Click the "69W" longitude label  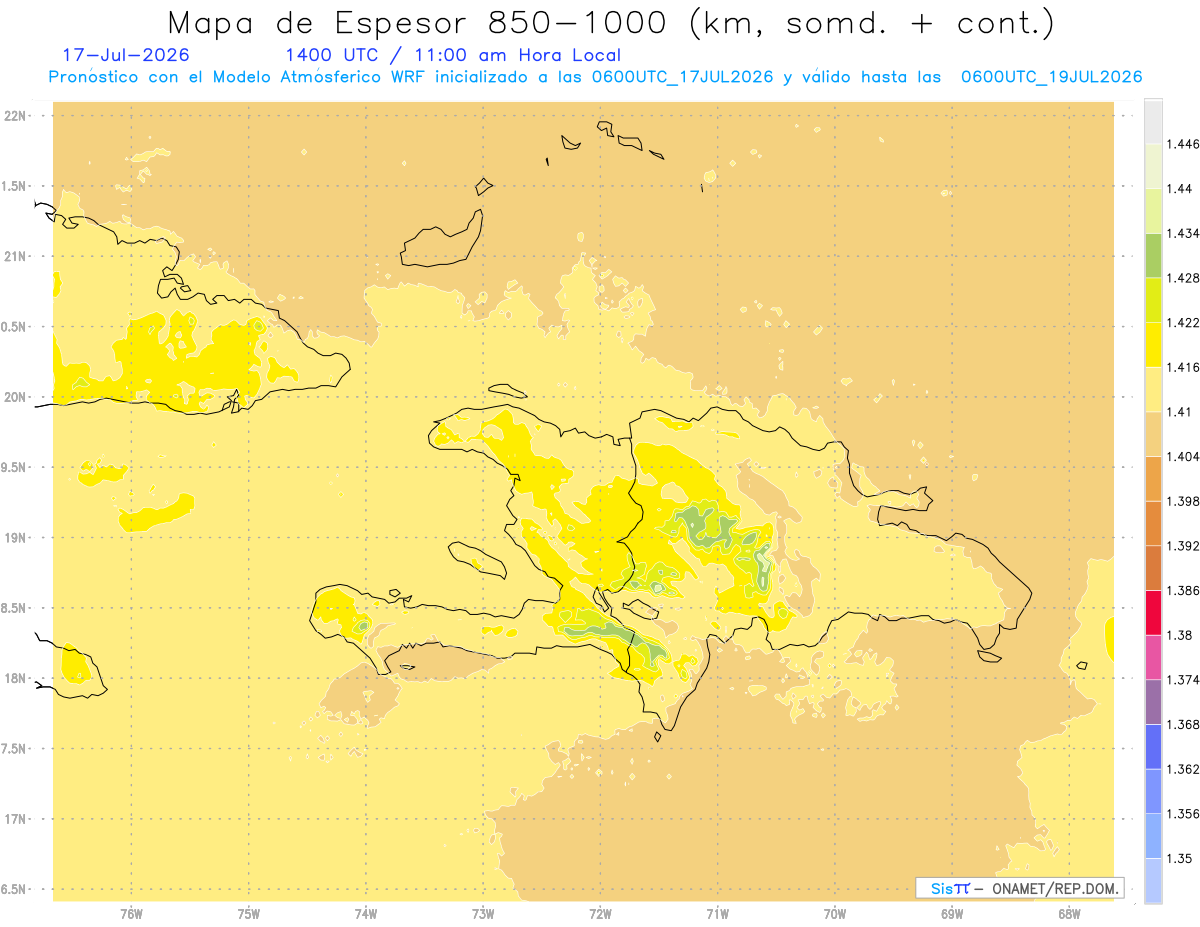click(x=952, y=913)
